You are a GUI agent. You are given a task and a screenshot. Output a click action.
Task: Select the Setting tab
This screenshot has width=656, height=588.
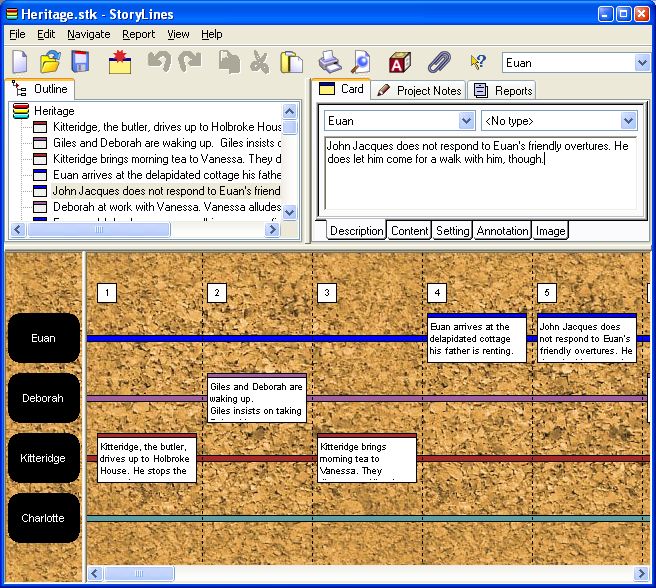tap(452, 231)
